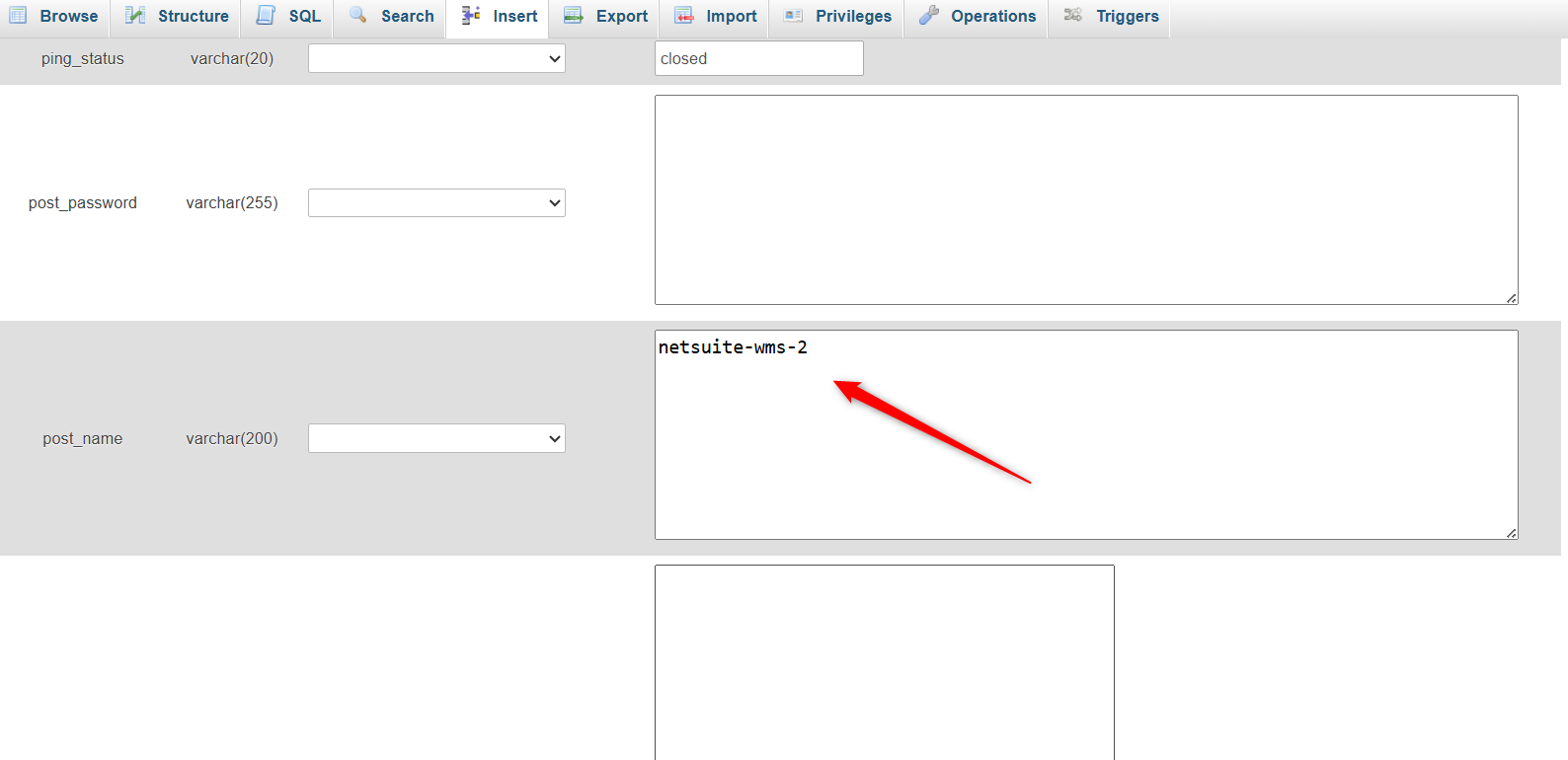Image resolution: width=1568 pixels, height=760 pixels.
Task: Open the Browse tab
Action: (x=55, y=17)
